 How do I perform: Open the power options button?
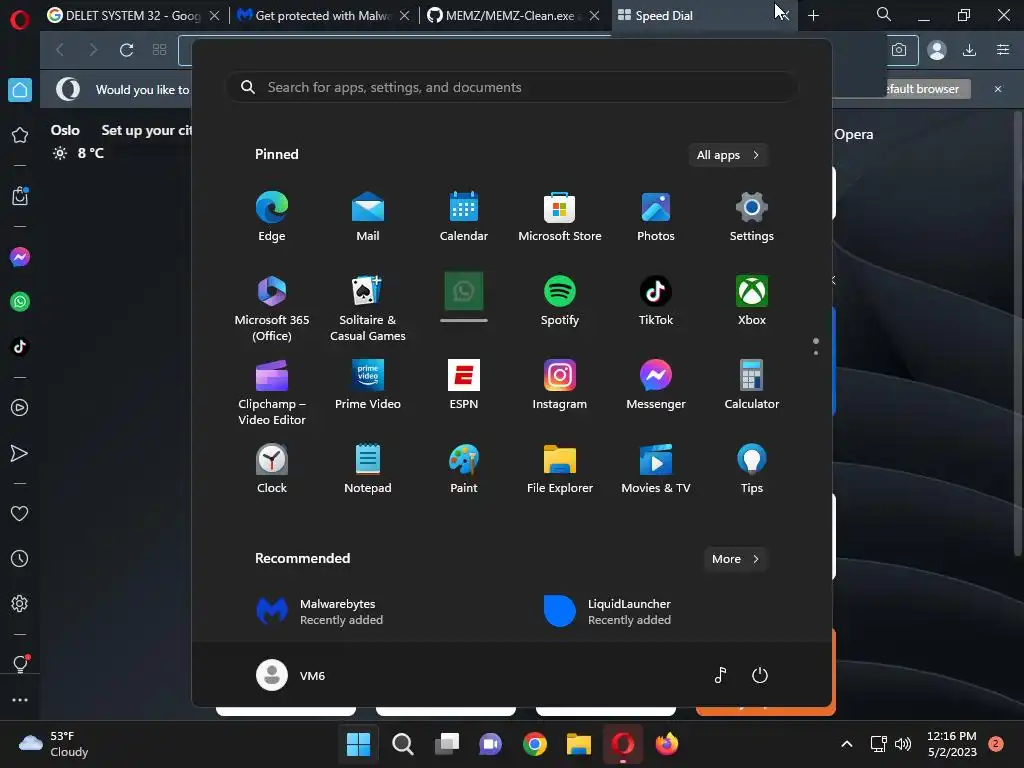pos(760,675)
